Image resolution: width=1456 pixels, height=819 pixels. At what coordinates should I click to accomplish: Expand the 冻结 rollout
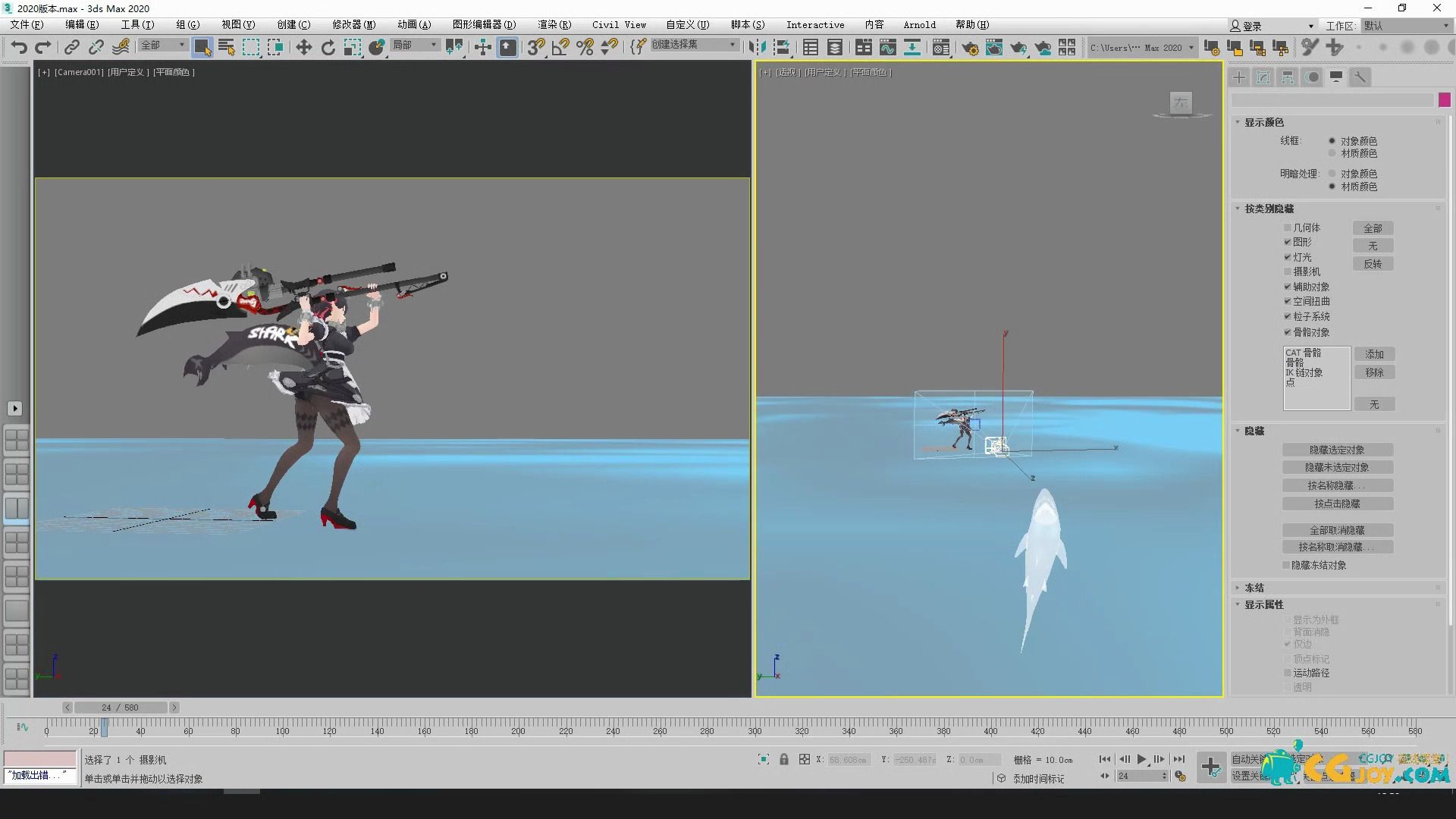point(1254,588)
